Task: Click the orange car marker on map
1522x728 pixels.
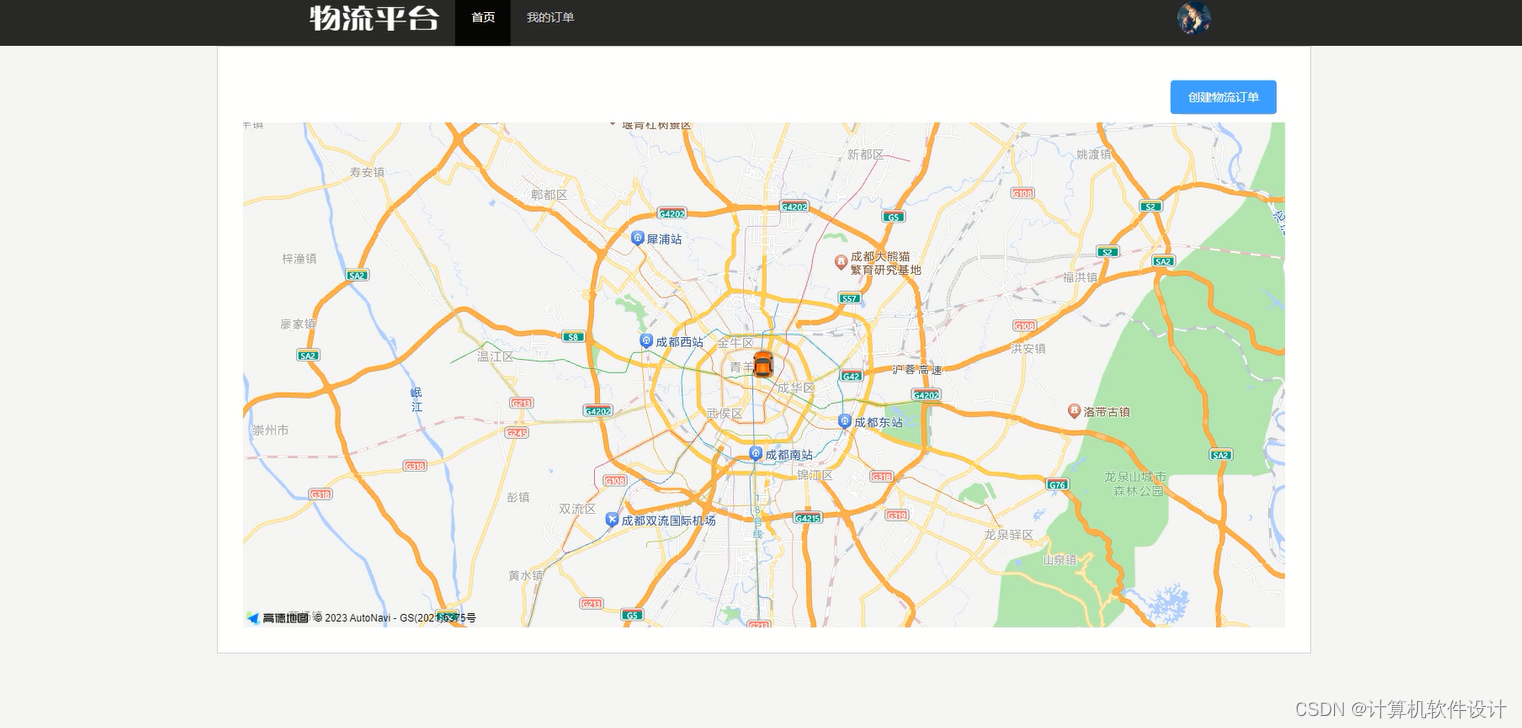Action: pyautogui.click(x=763, y=364)
